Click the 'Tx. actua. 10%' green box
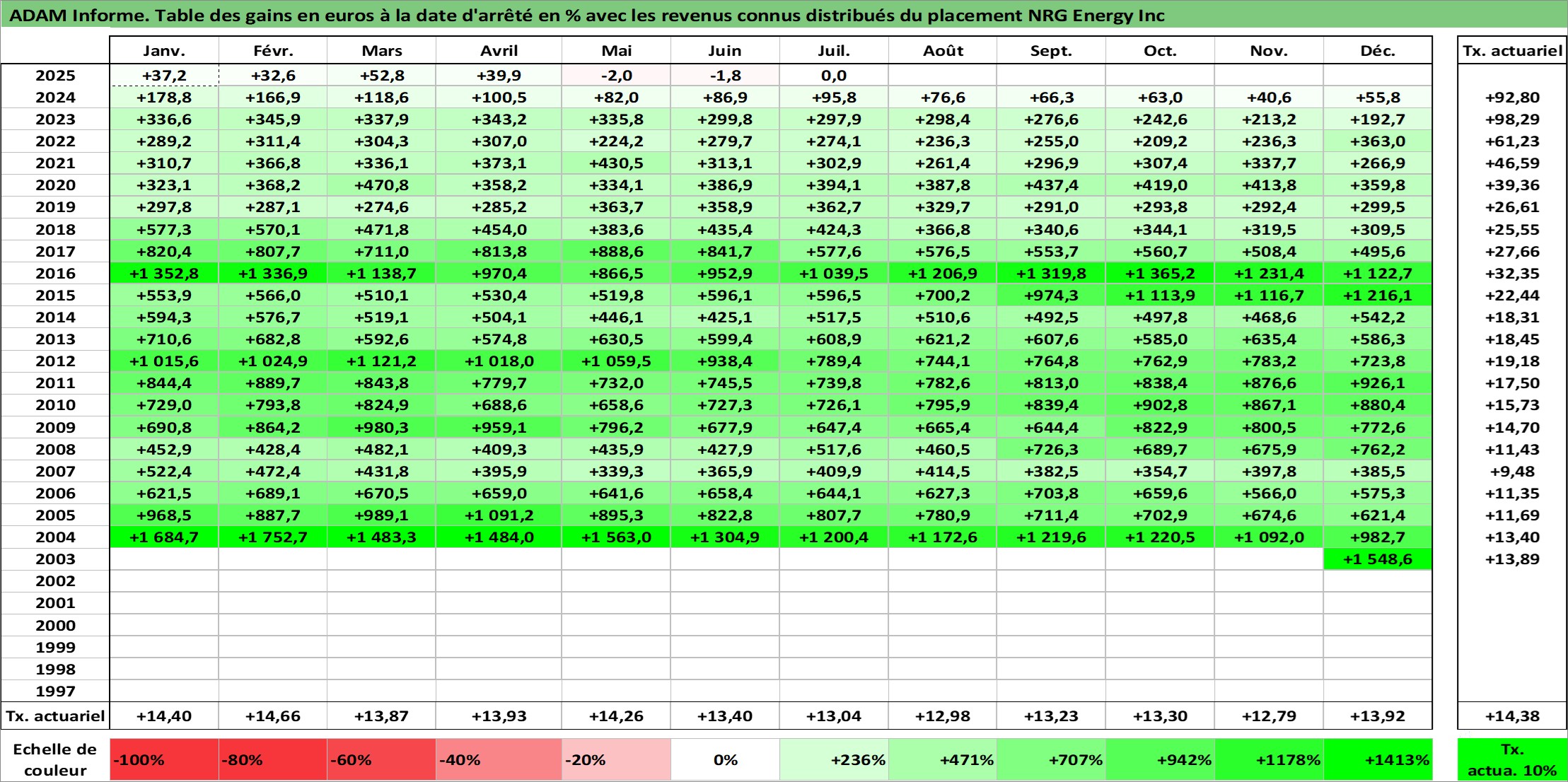The height and width of the screenshot is (782, 1568). click(1512, 759)
